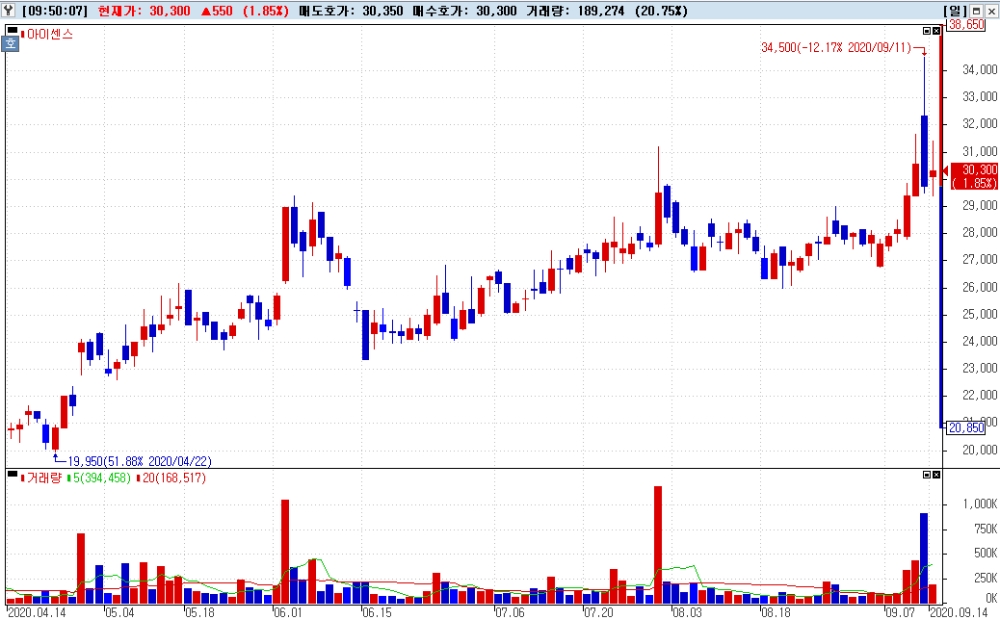Click the 19,950(51.88% 2020/04/22) low annotation
The image size is (1000, 620).
coord(140,461)
